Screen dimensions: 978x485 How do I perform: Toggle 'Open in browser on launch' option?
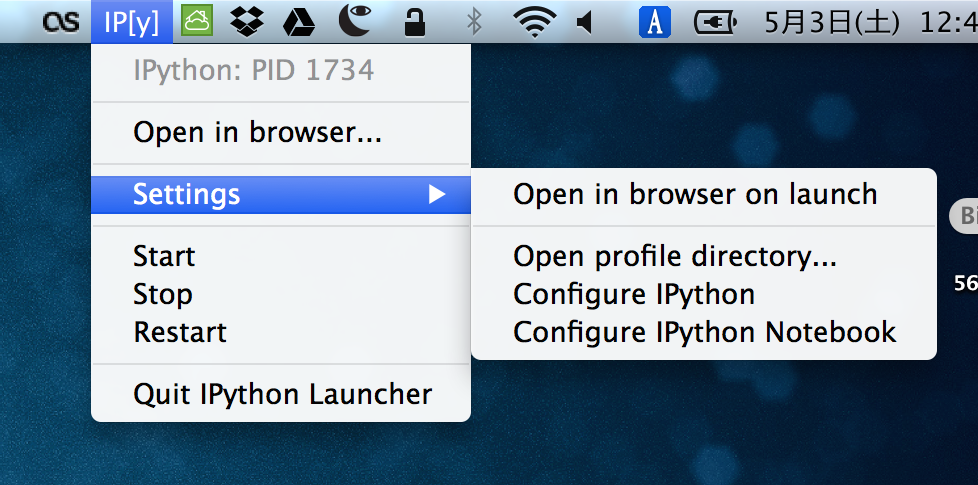coord(704,194)
